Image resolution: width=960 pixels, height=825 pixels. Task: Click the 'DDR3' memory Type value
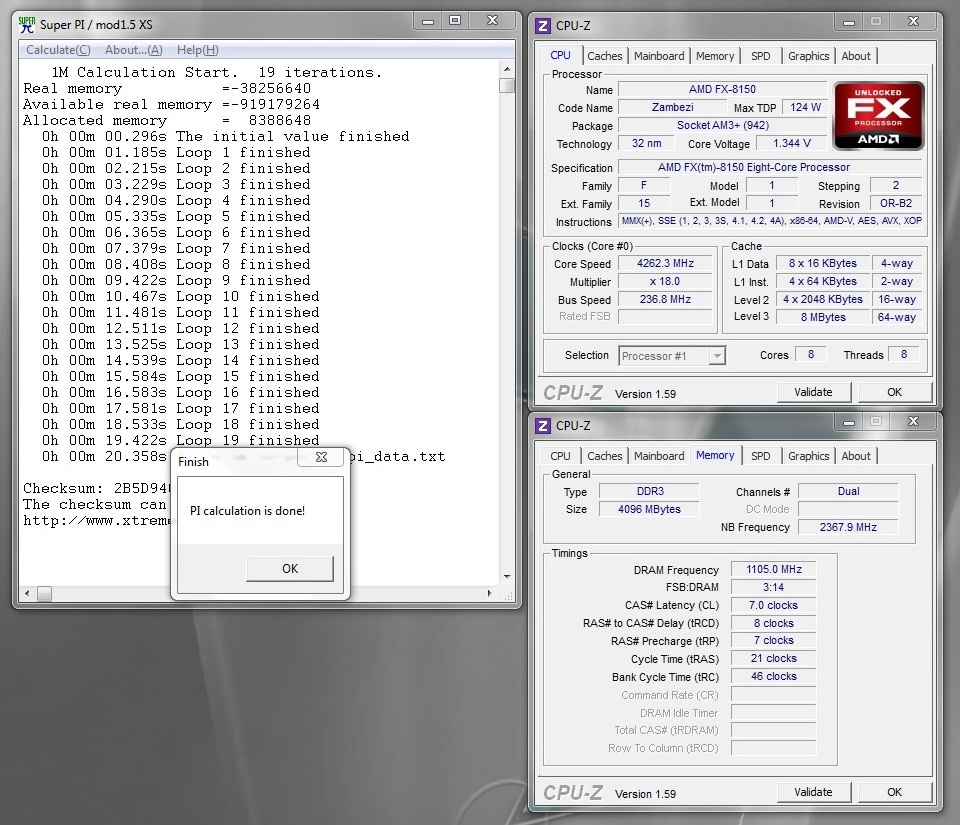pyautogui.click(x=649, y=491)
